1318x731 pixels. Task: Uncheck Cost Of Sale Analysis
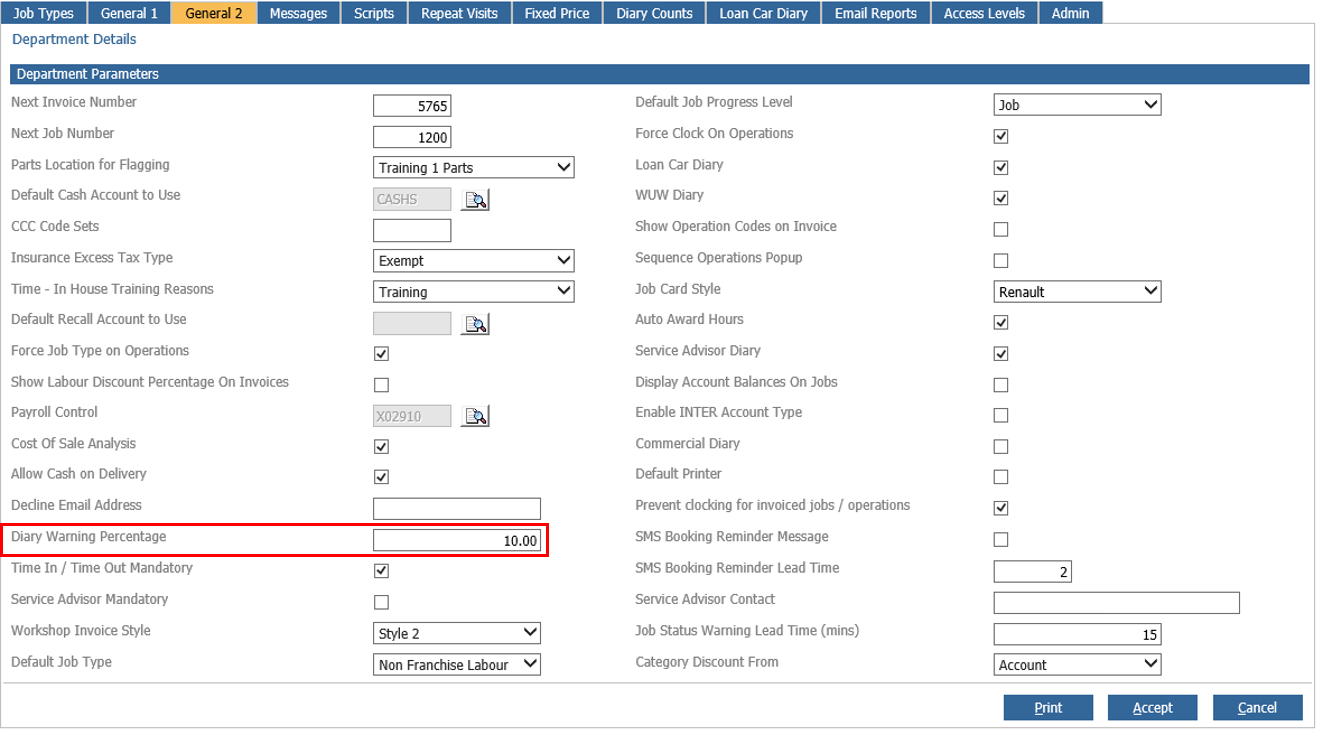point(381,446)
